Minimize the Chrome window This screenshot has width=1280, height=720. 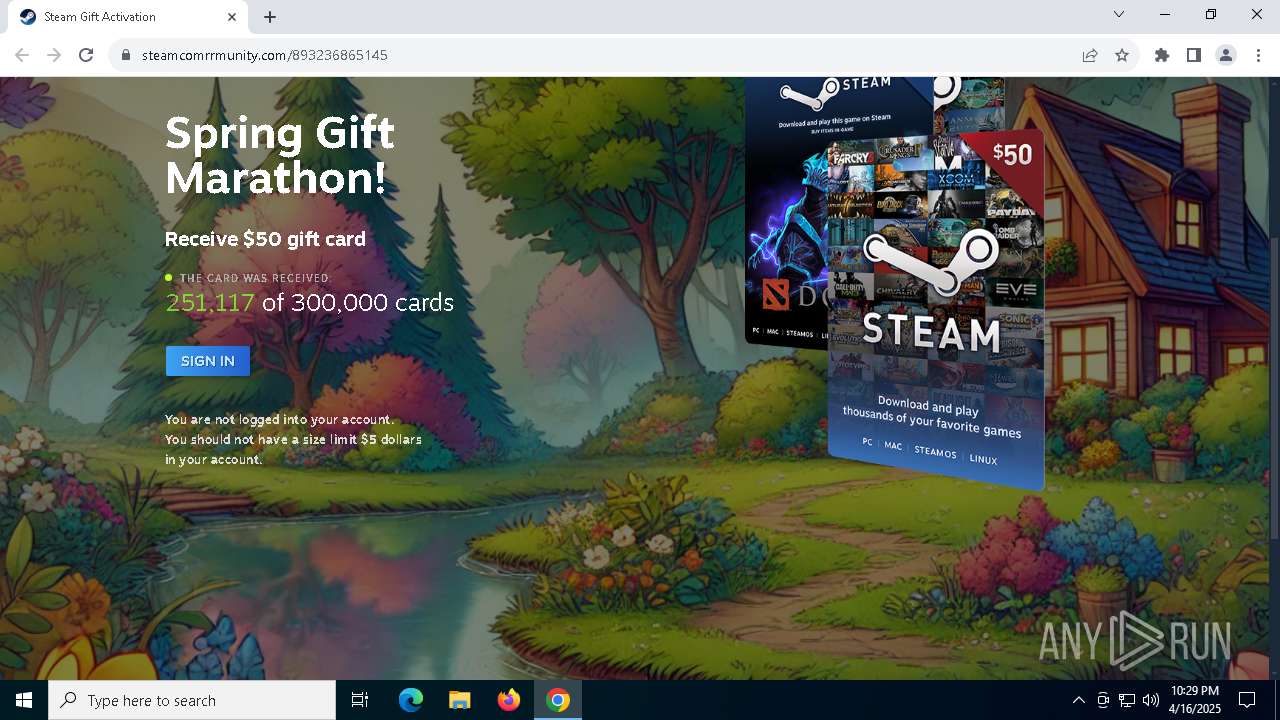click(1165, 14)
